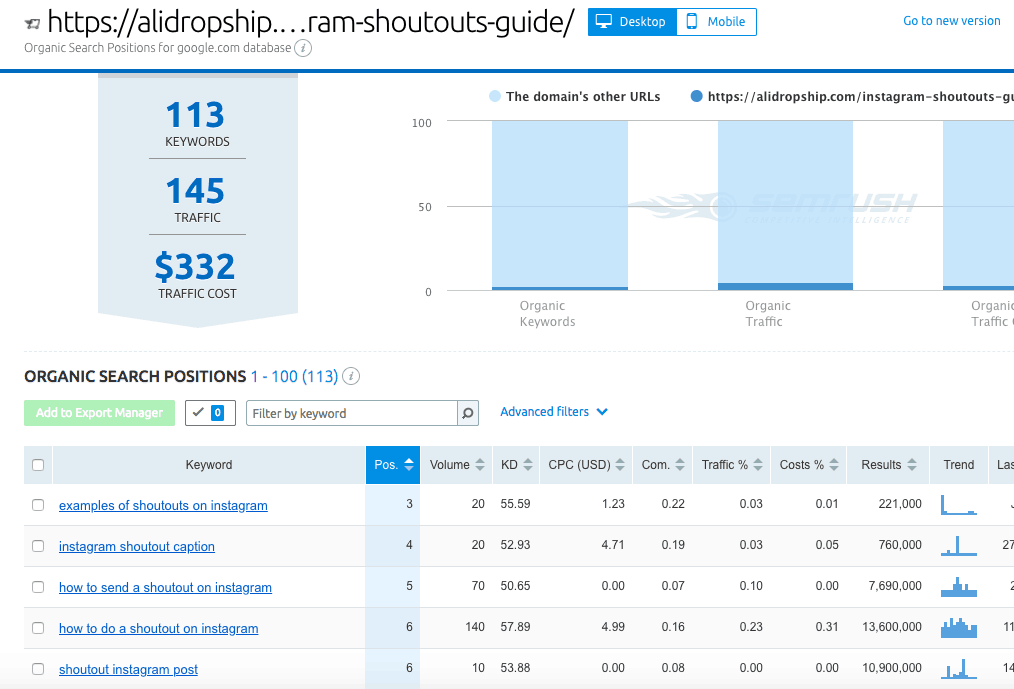The width and height of the screenshot is (1014, 689).
Task: Open the Go to new version link
Action: click(x=951, y=21)
